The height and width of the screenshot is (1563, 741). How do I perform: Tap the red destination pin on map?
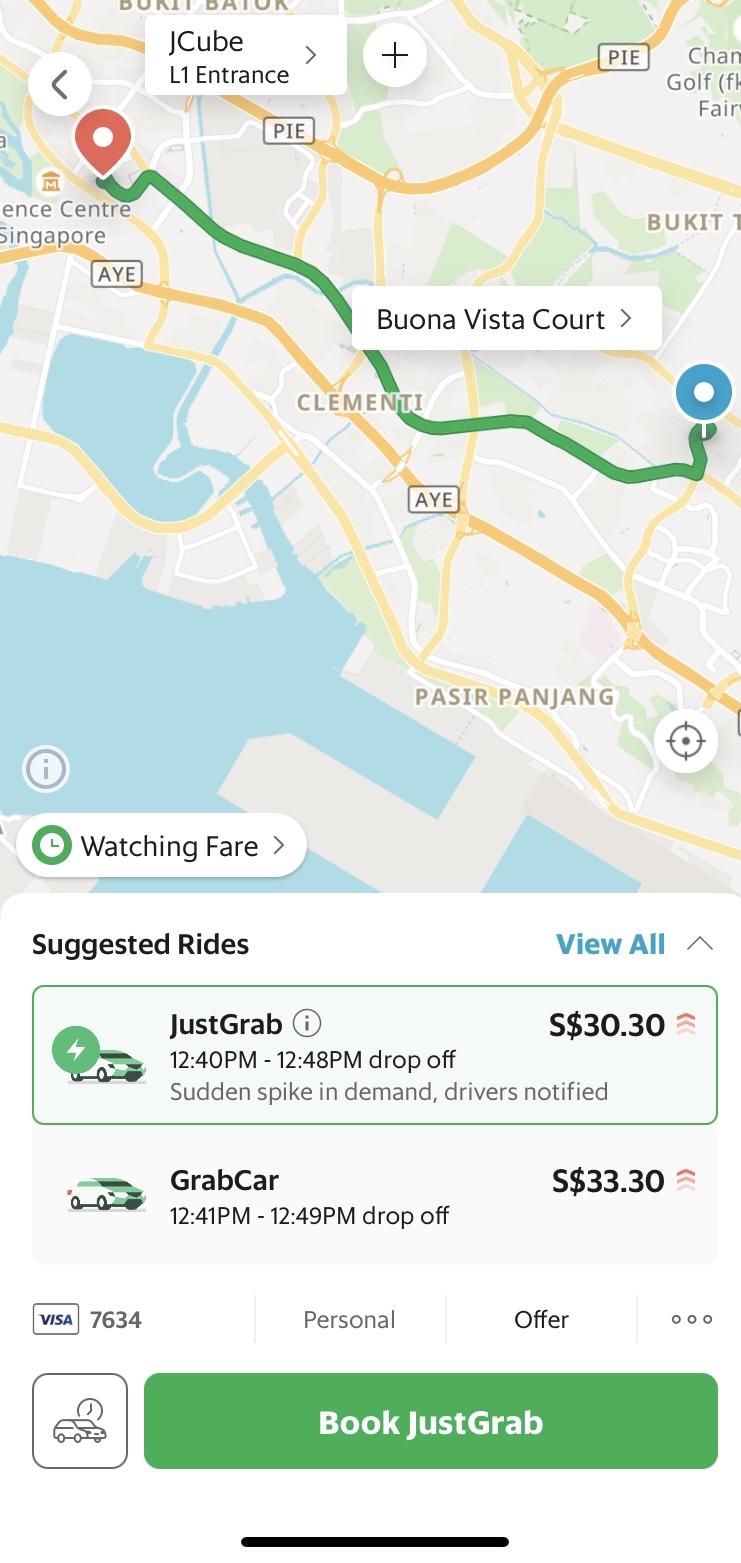(104, 142)
